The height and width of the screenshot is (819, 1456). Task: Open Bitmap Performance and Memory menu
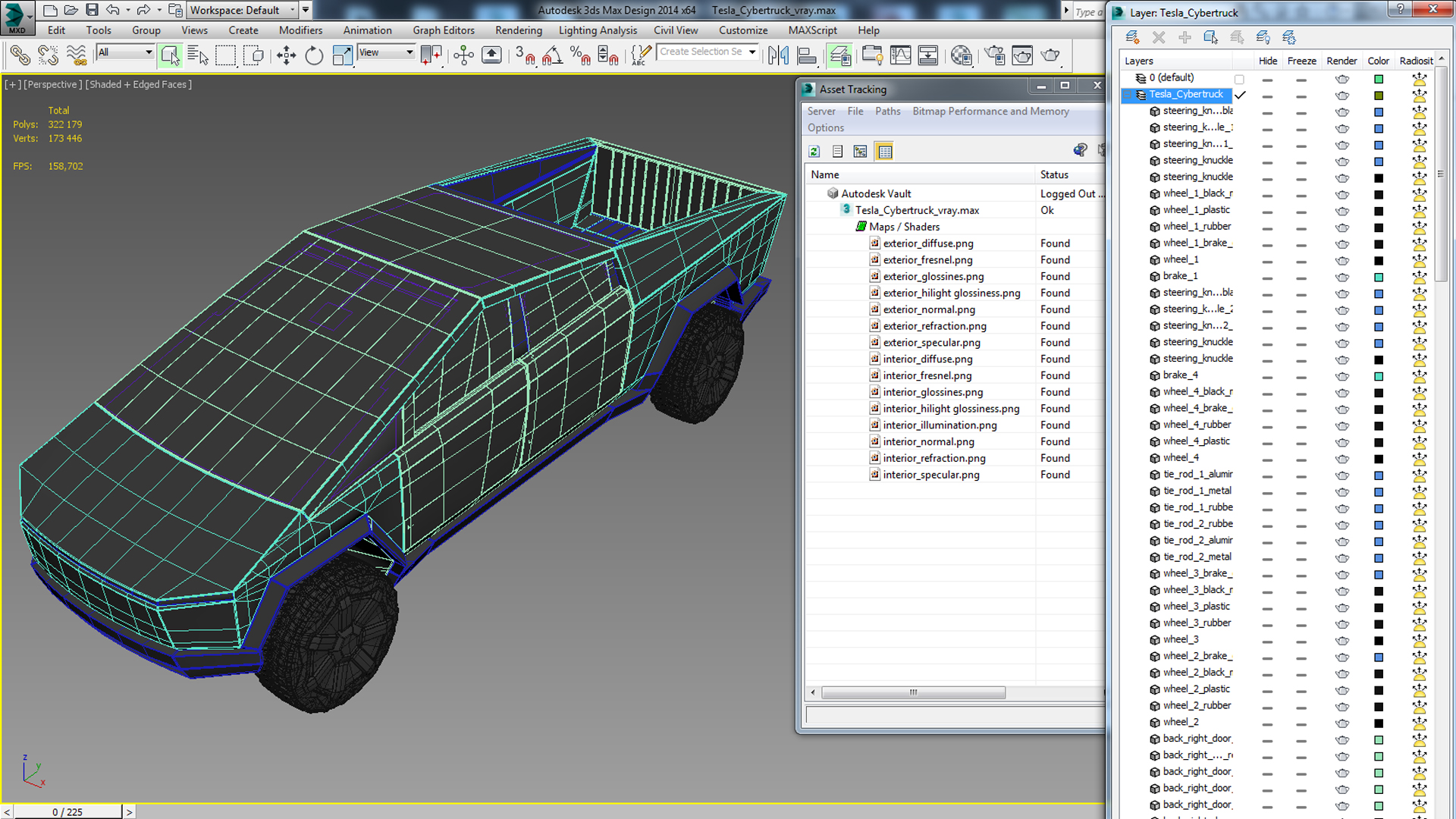990,111
